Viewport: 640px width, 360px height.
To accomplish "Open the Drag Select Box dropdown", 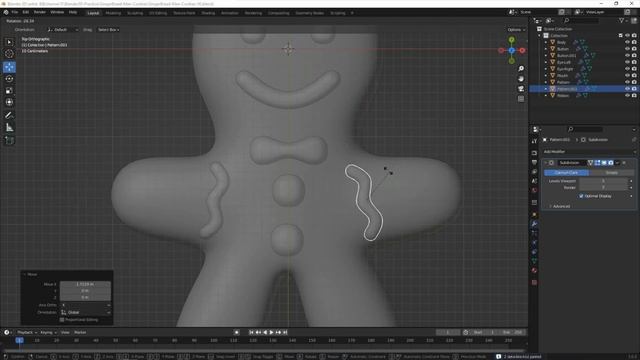I will click(109, 30).
